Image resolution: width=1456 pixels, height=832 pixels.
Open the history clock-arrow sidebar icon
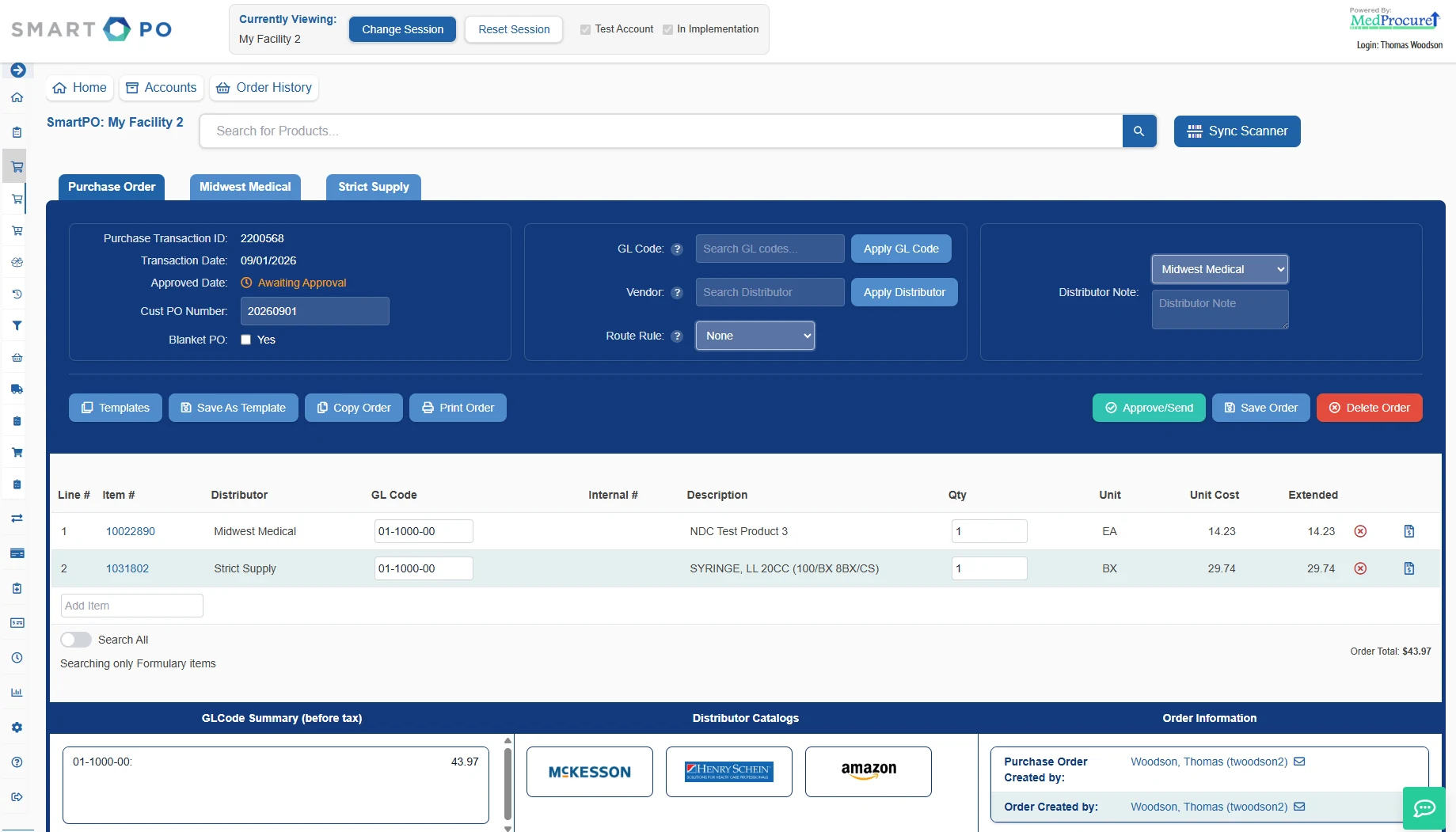tap(17, 294)
